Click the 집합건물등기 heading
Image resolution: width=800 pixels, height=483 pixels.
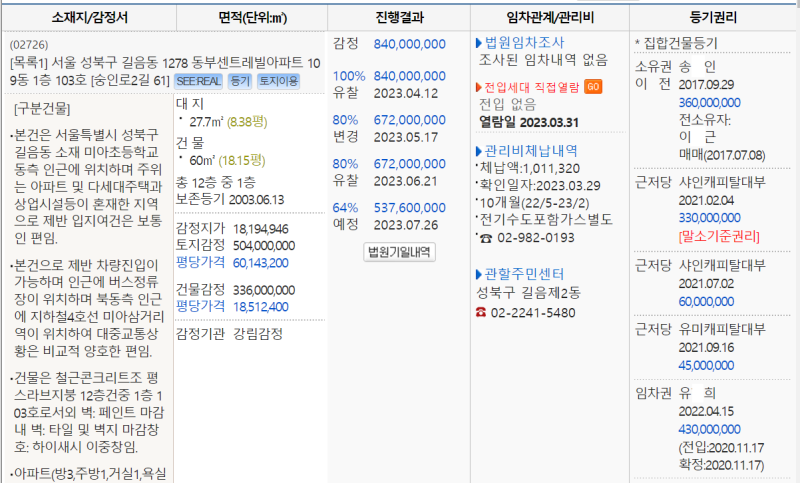coord(681,43)
